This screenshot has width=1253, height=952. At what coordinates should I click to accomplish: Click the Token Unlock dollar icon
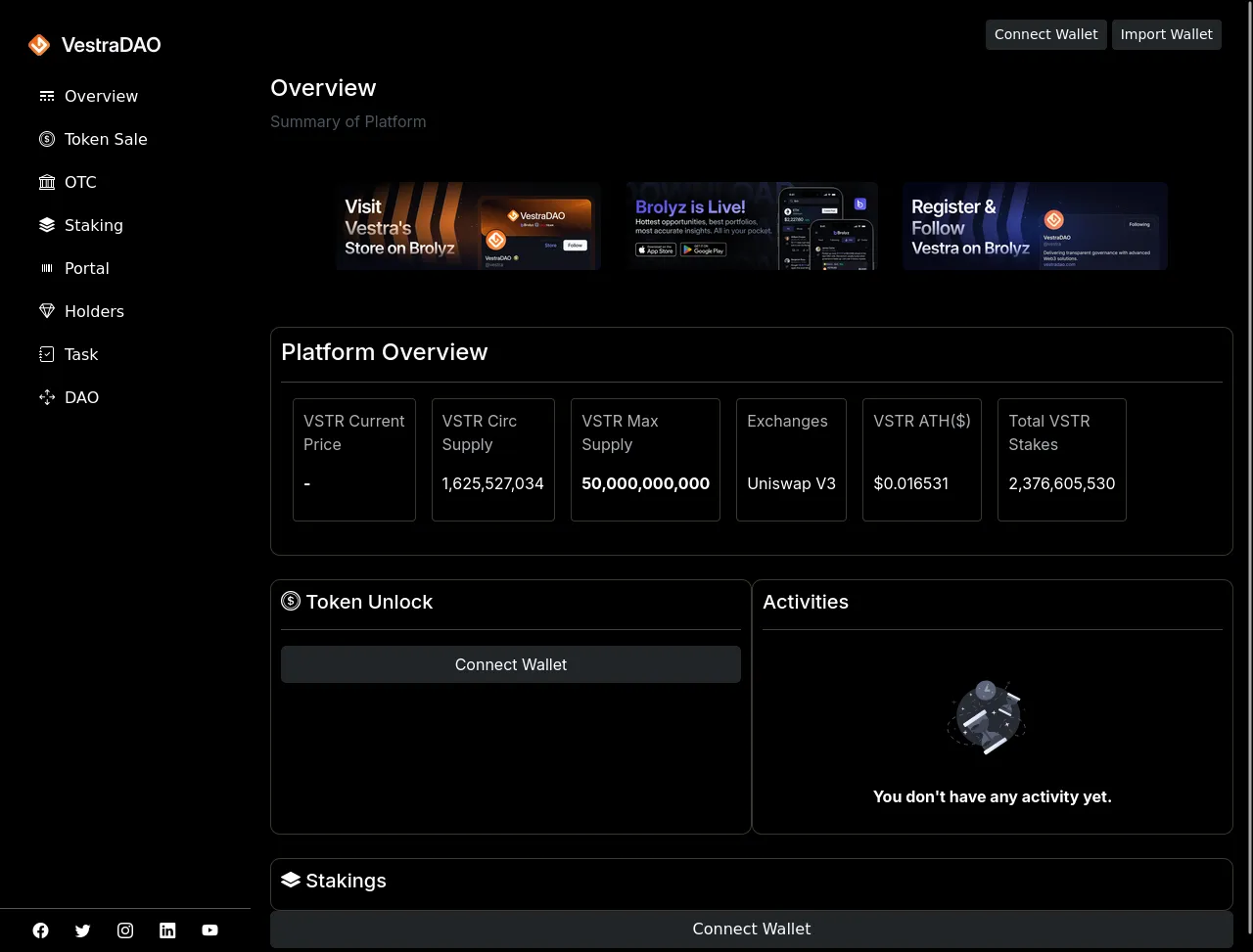[291, 601]
